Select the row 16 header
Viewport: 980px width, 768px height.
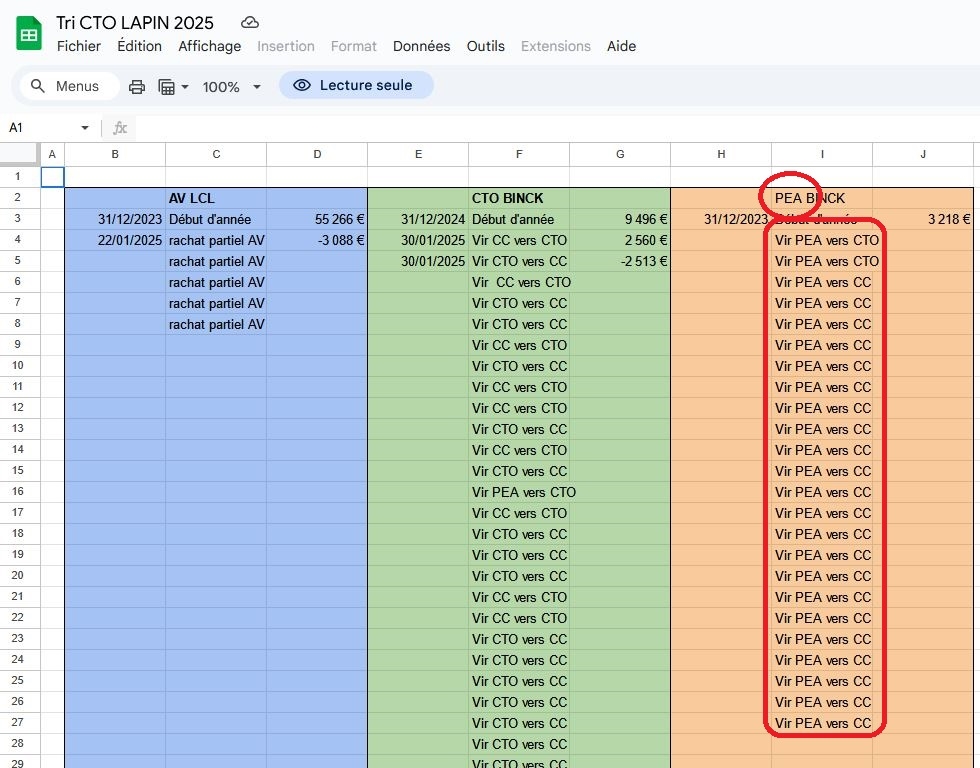coord(19,492)
